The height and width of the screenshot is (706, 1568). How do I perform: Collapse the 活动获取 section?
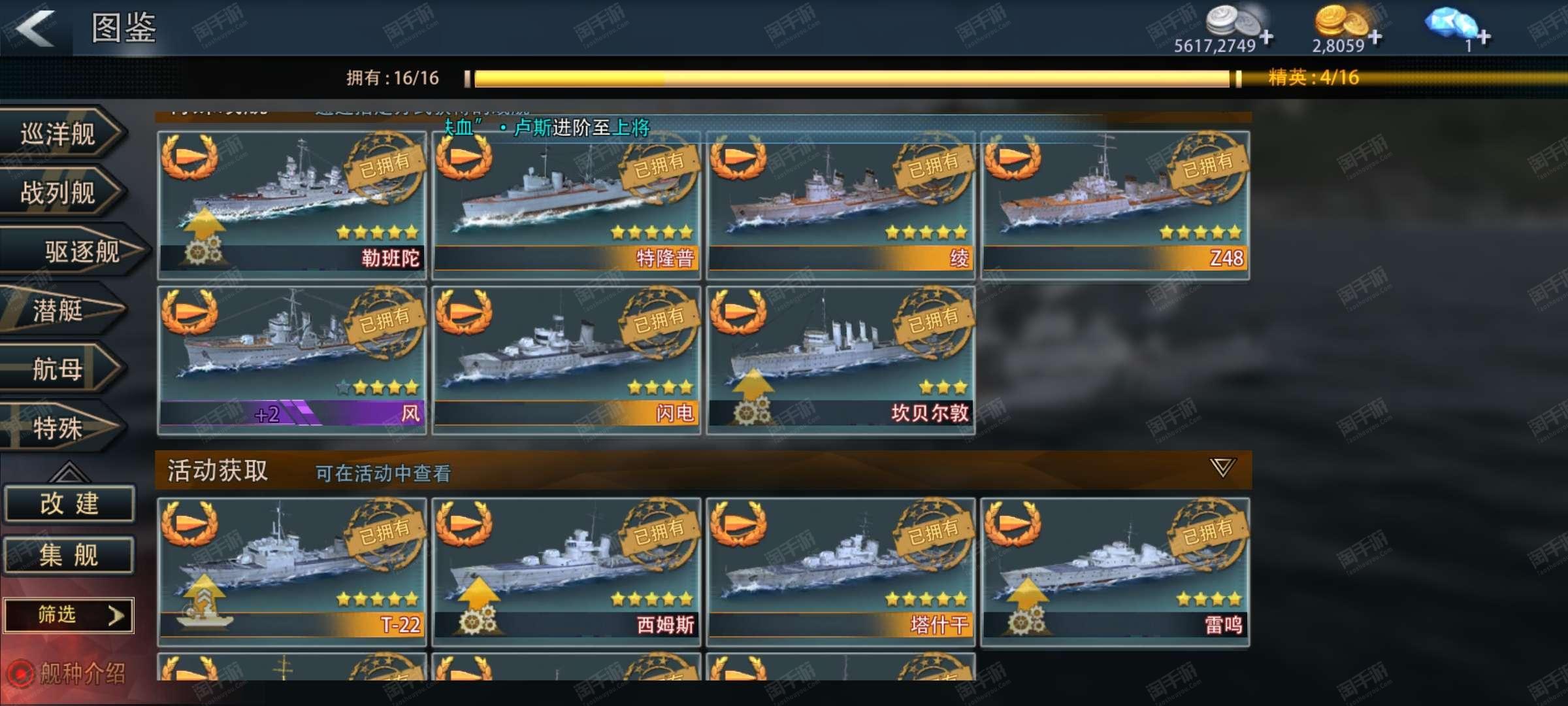[x=1222, y=467]
